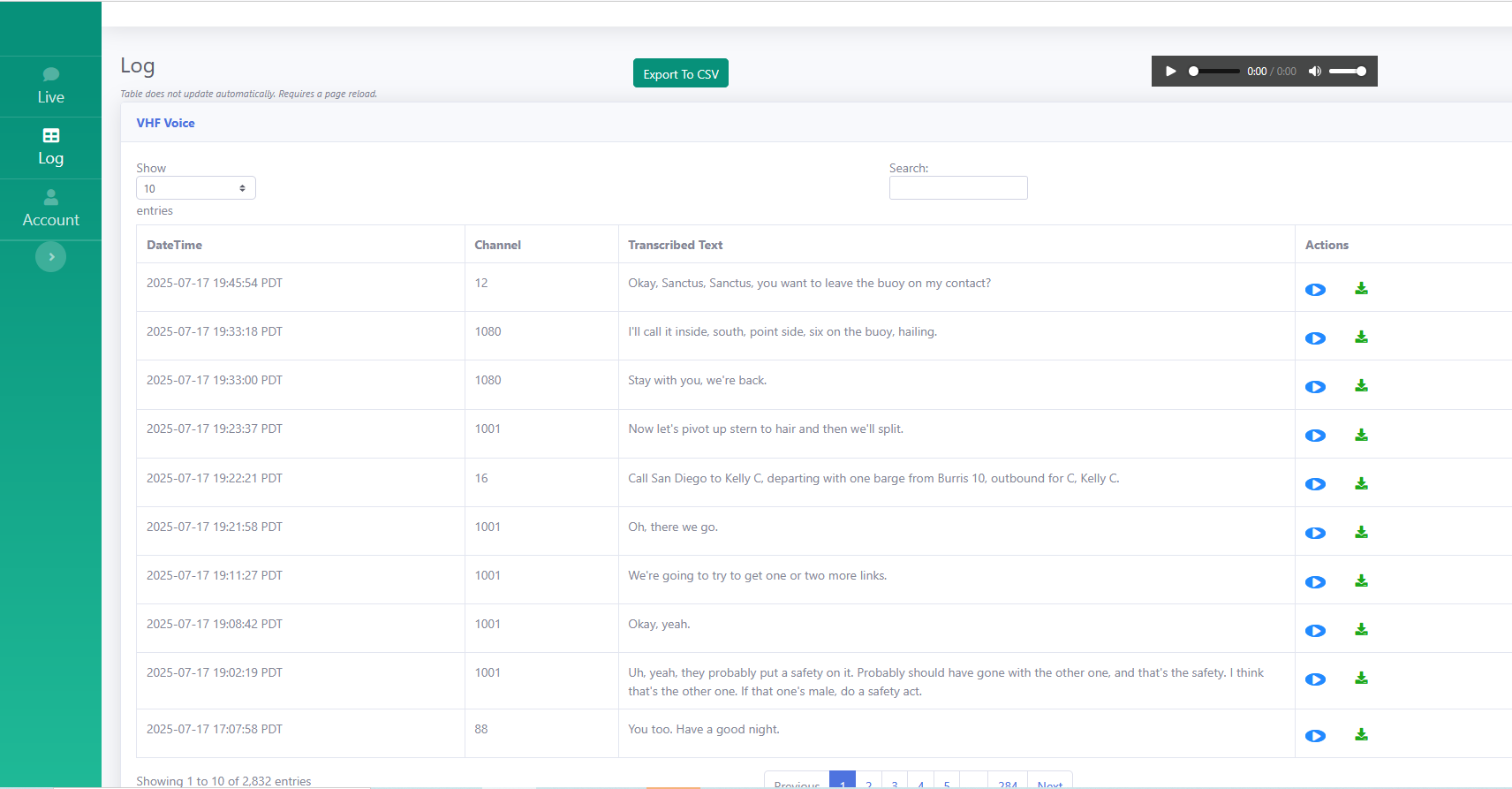The height and width of the screenshot is (789, 1512).
Task: Open the VHF Voice link
Action: (x=165, y=123)
